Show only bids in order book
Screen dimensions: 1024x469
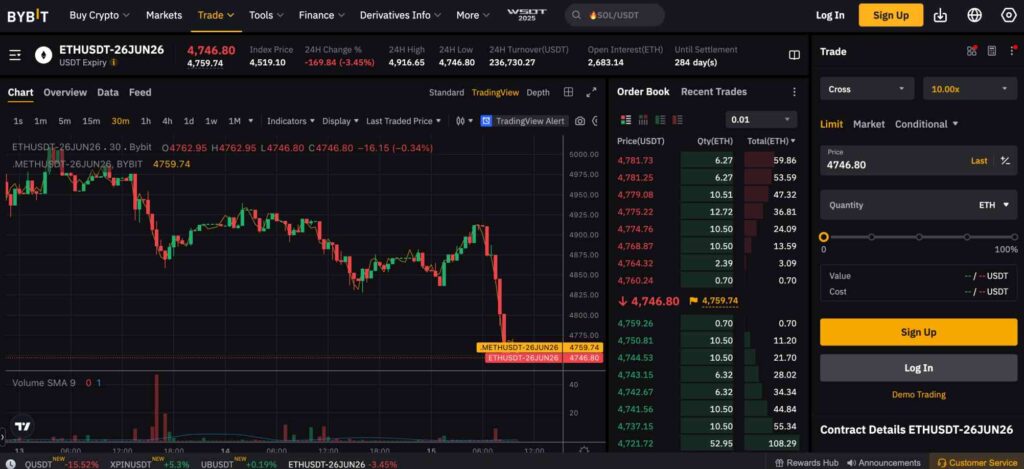[x=660, y=120]
